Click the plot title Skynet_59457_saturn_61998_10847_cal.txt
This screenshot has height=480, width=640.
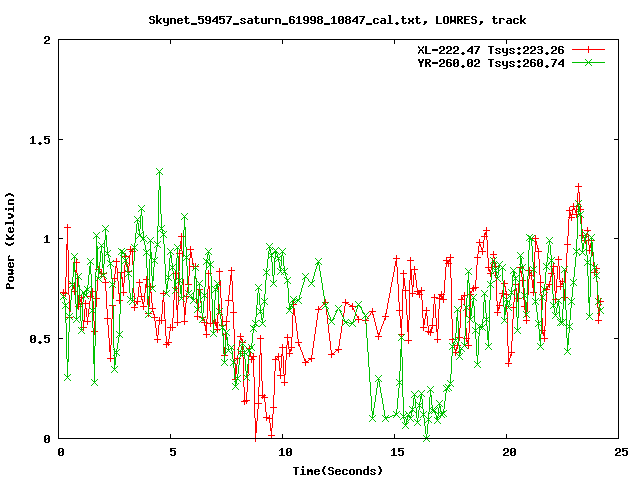[x=337, y=20]
